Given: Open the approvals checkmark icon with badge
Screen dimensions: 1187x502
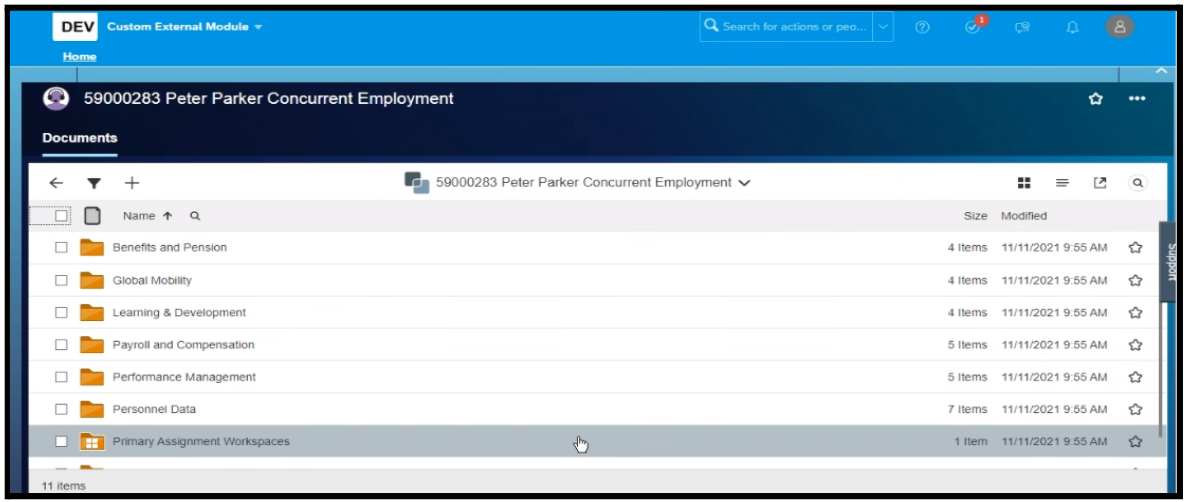Looking at the screenshot, I should coord(972,27).
